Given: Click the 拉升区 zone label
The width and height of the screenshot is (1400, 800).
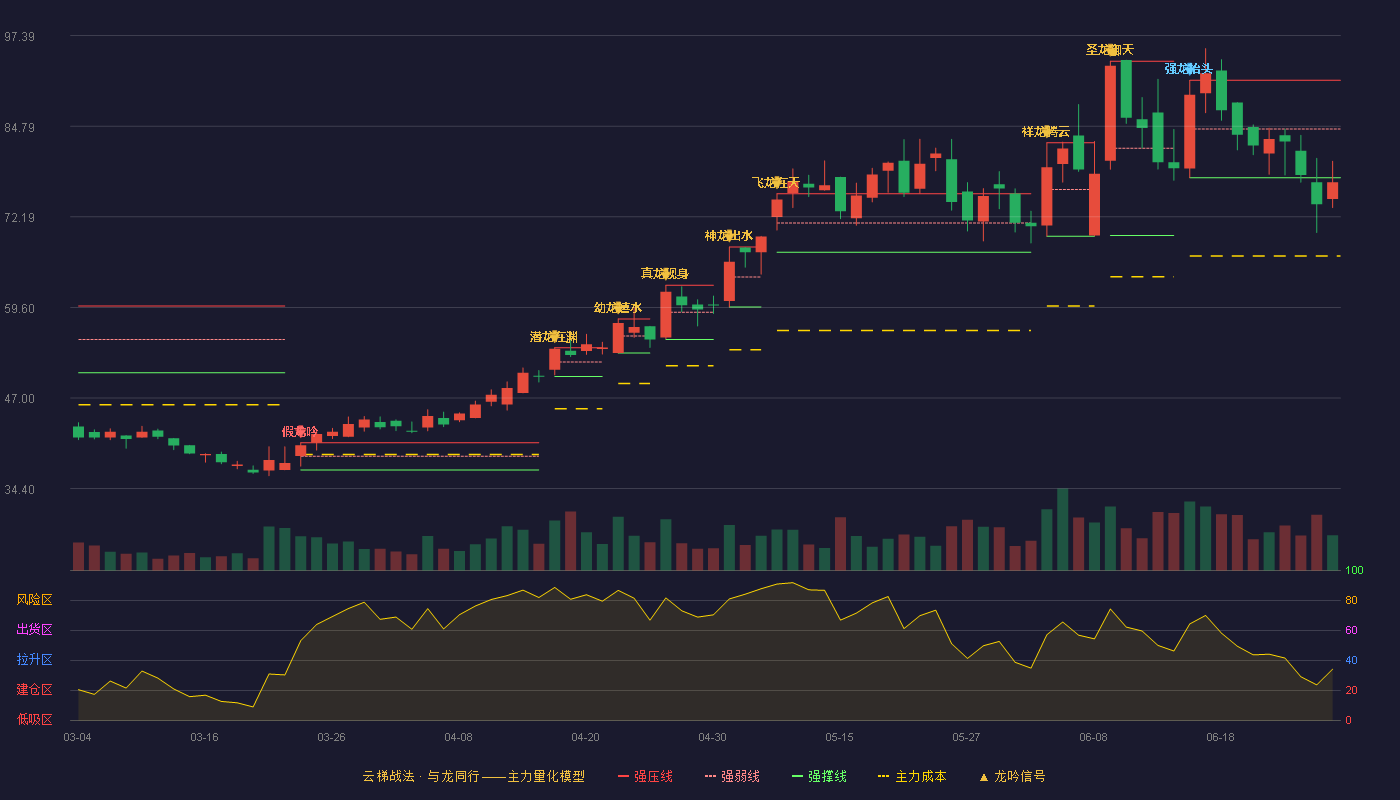Looking at the screenshot, I should tap(34, 660).
